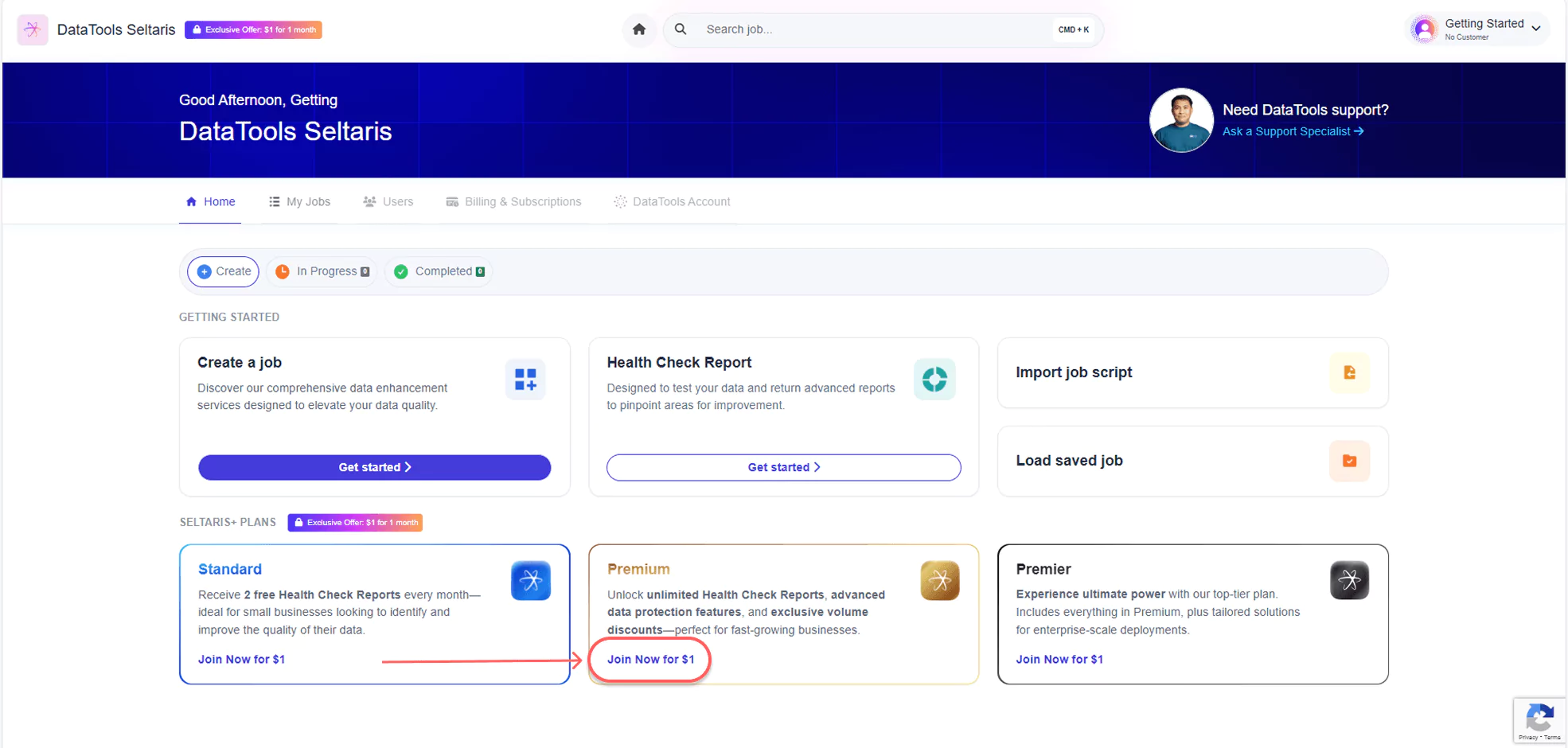
Task: Open the My Jobs tab
Action: (299, 202)
